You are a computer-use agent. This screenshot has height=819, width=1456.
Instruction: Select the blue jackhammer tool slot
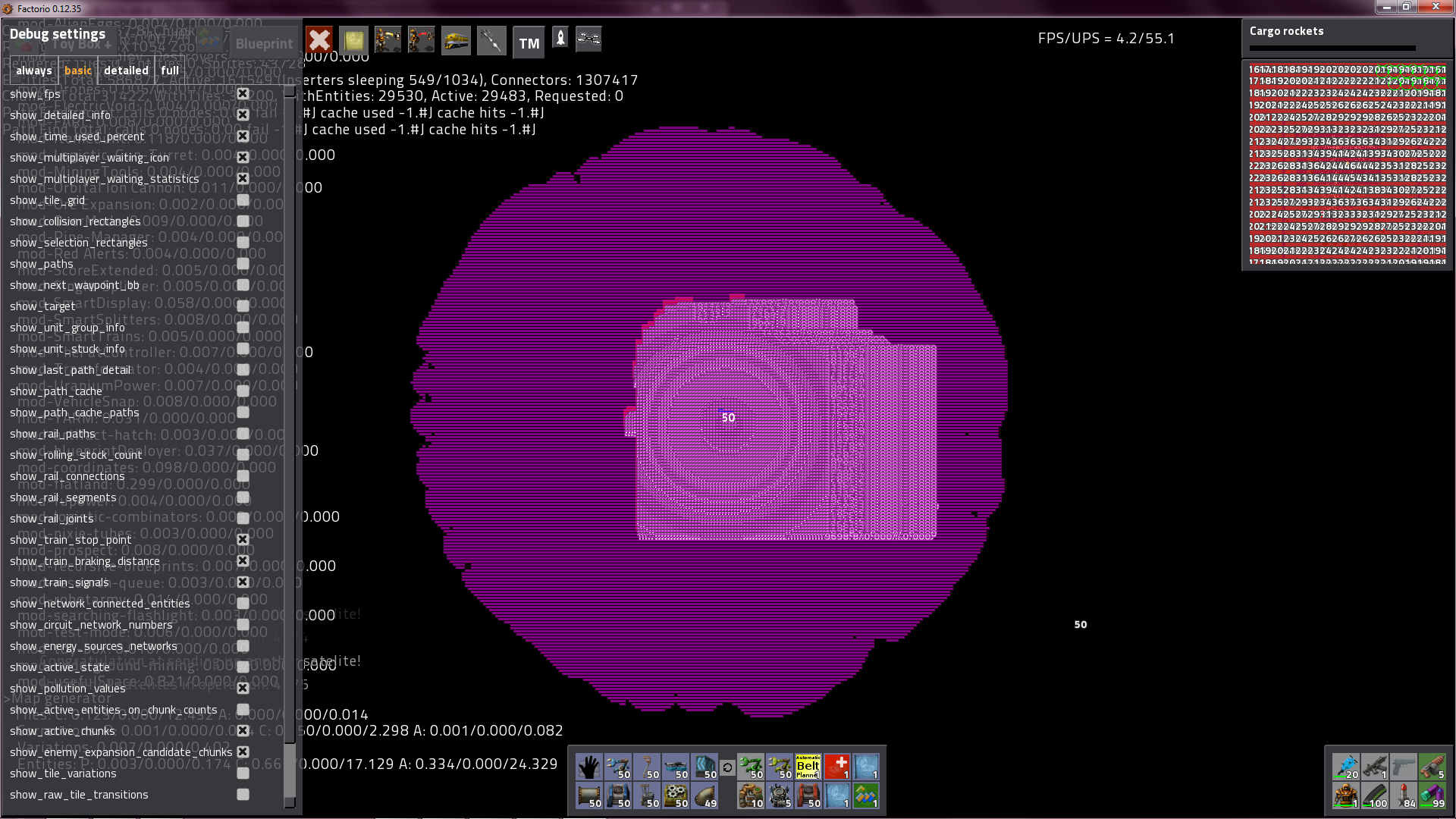(1346, 767)
